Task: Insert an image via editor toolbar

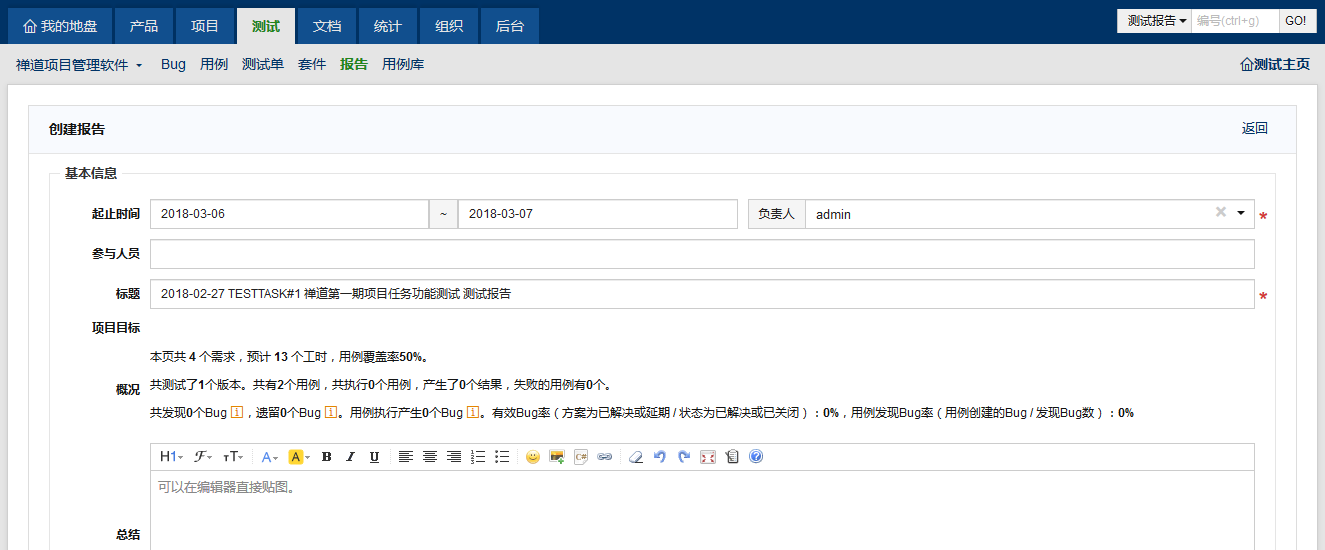Action: point(557,457)
